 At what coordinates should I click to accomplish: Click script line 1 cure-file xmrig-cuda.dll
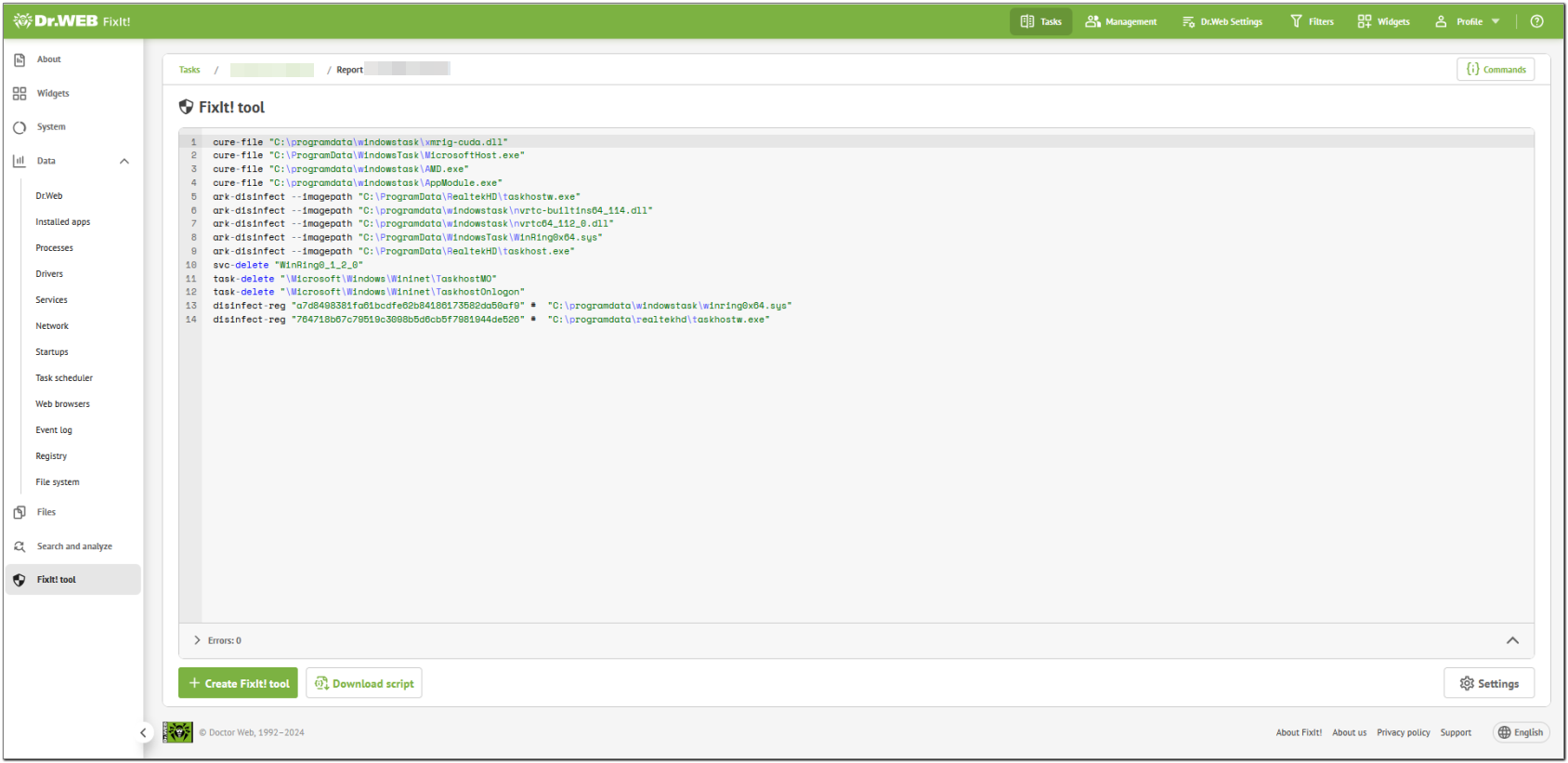click(x=360, y=142)
